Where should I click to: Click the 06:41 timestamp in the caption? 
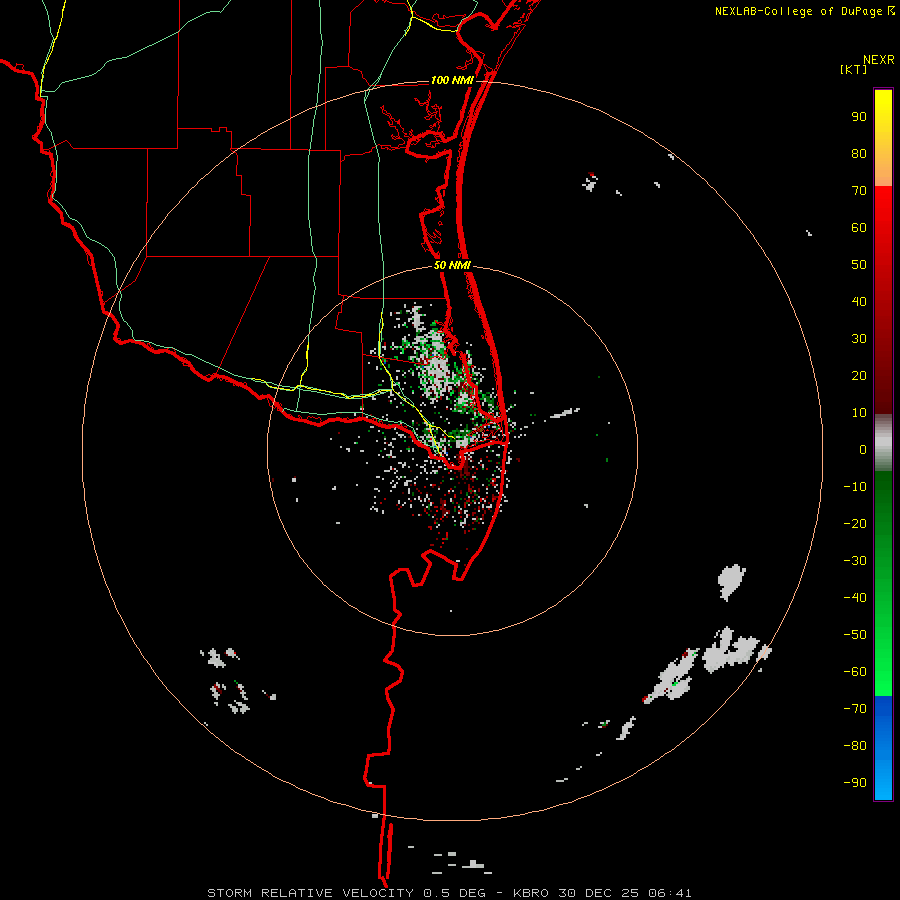pos(670,893)
